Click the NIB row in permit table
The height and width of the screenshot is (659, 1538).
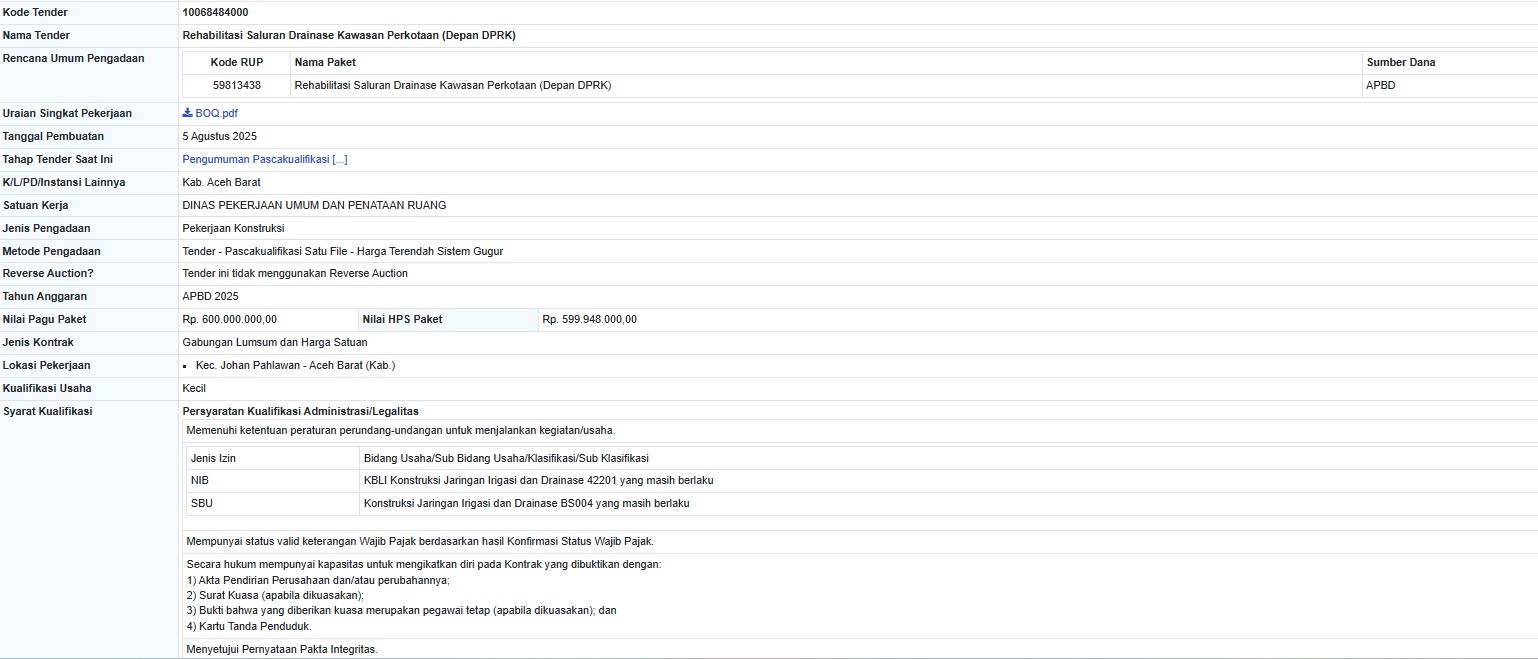click(200, 481)
